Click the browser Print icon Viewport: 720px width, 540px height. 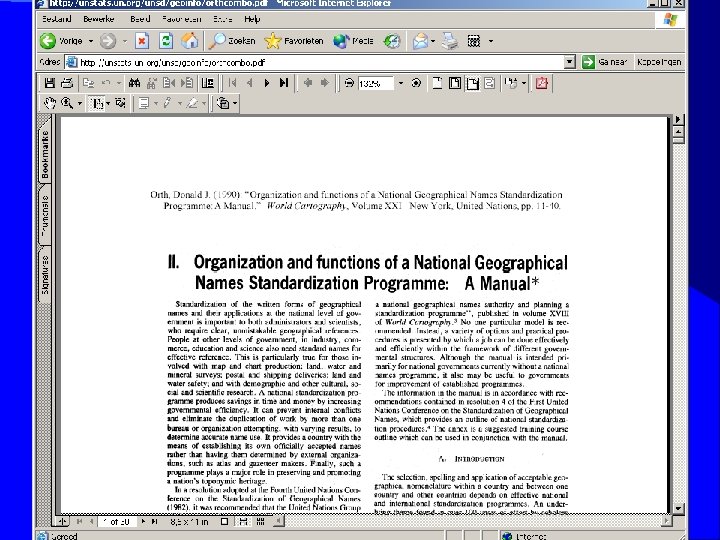pyautogui.click(x=450, y=41)
